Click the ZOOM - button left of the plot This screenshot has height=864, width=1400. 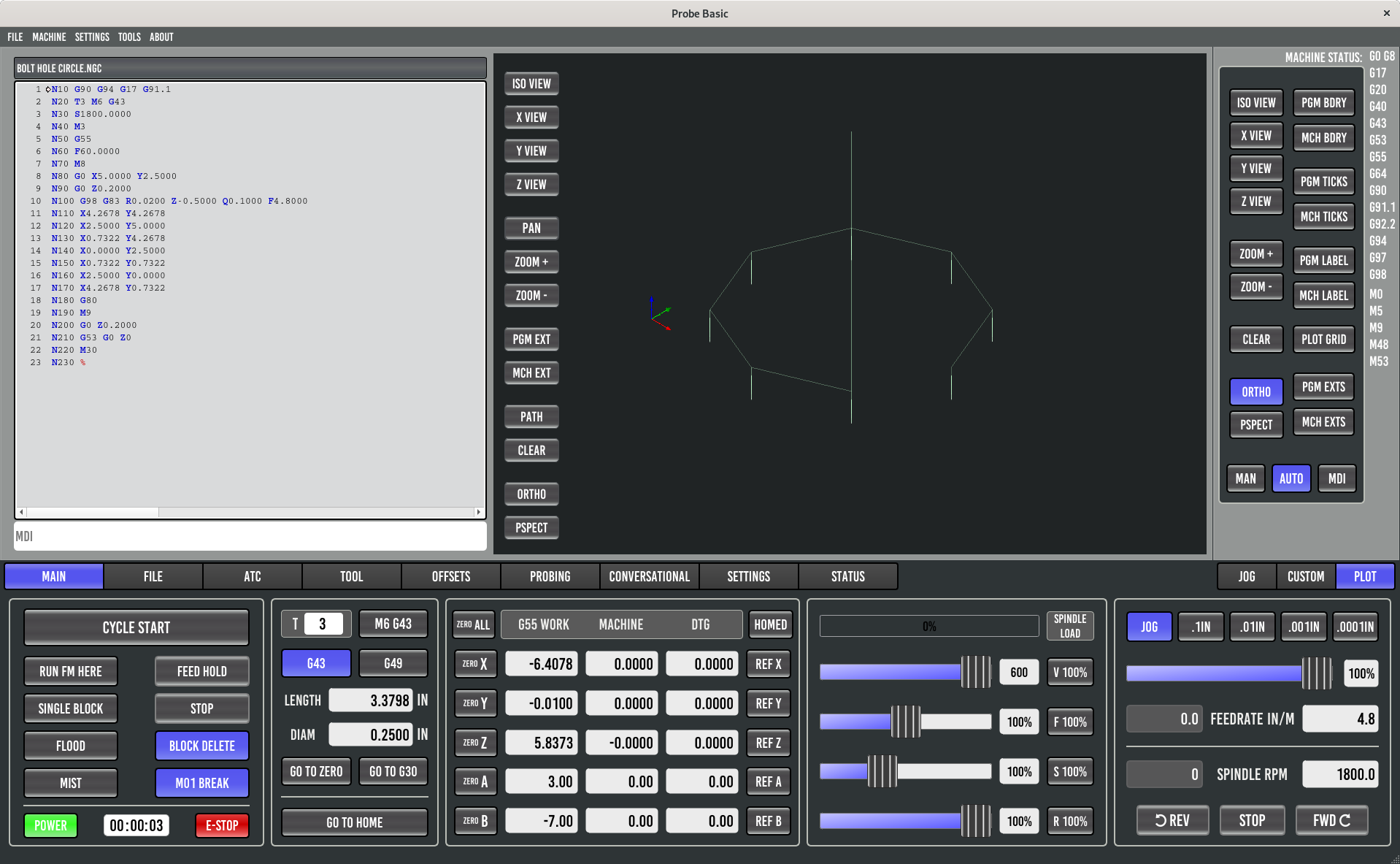(531, 296)
